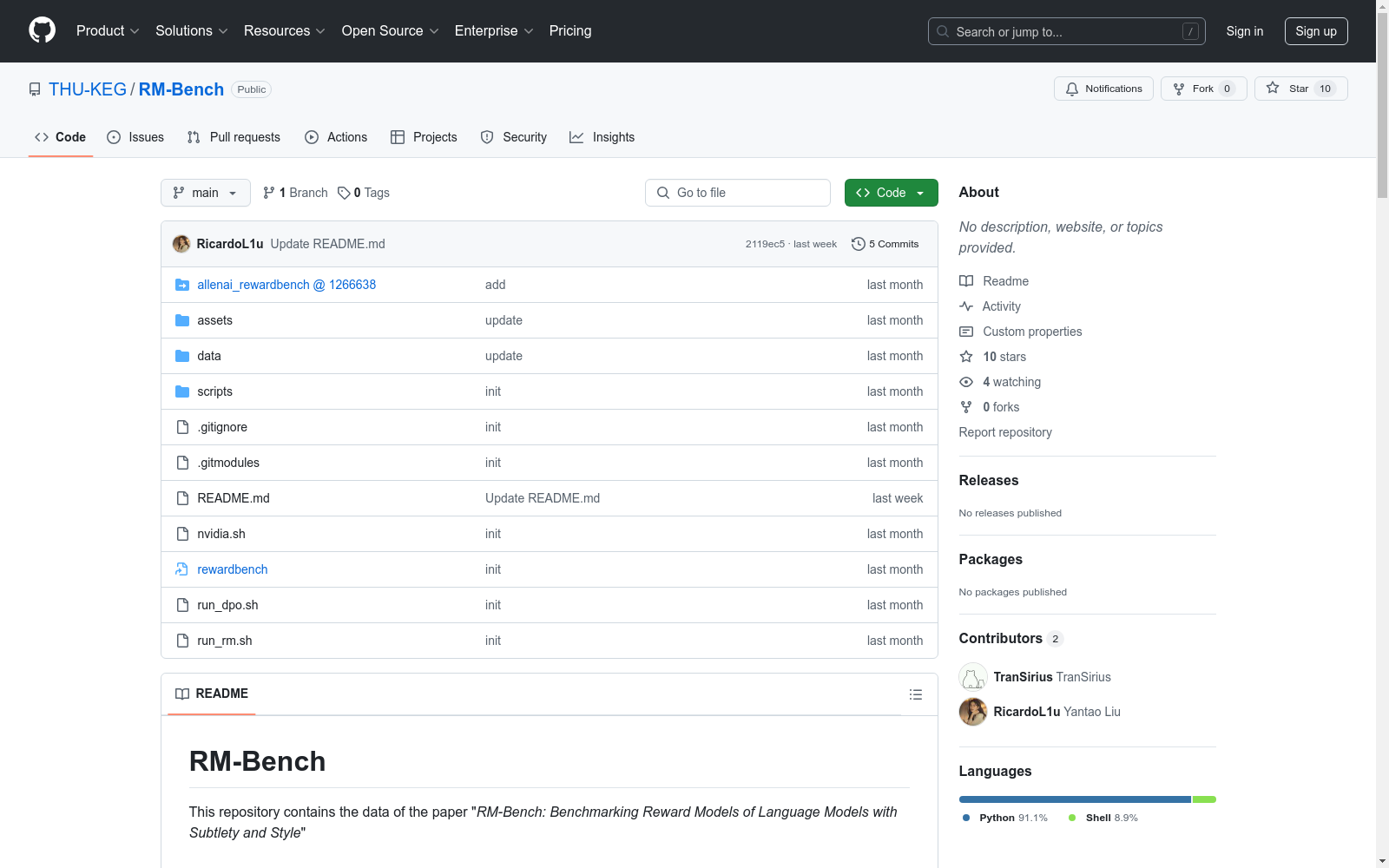This screenshot has width=1389, height=868.
Task: Open the run_rm.sh file
Action: click(225, 641)
